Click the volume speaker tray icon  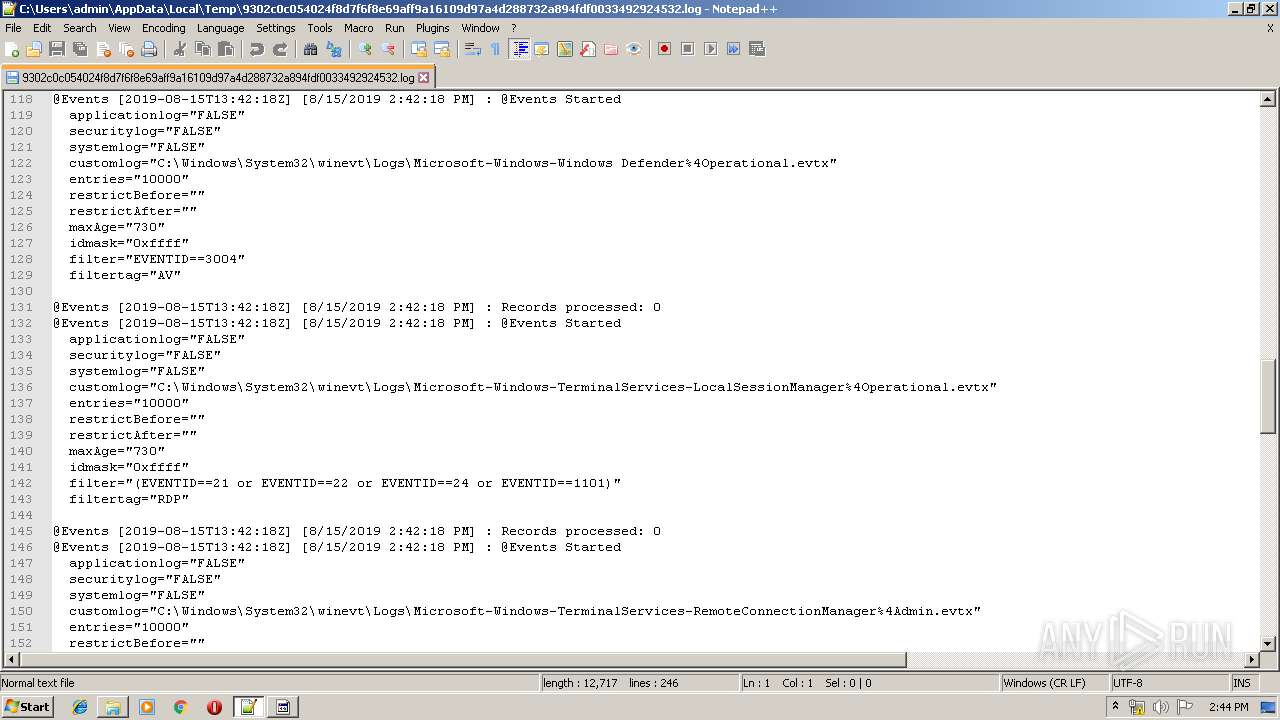point(1161,707)
